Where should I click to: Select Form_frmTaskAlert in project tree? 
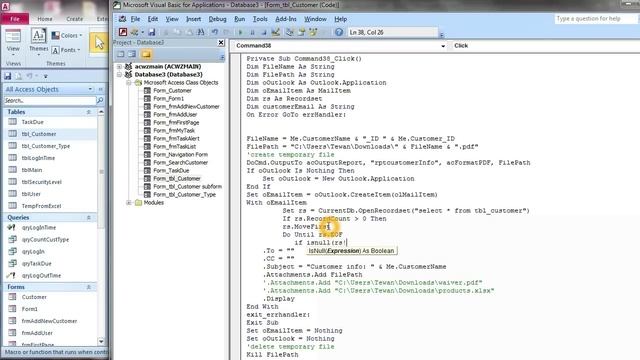(176, 138)
